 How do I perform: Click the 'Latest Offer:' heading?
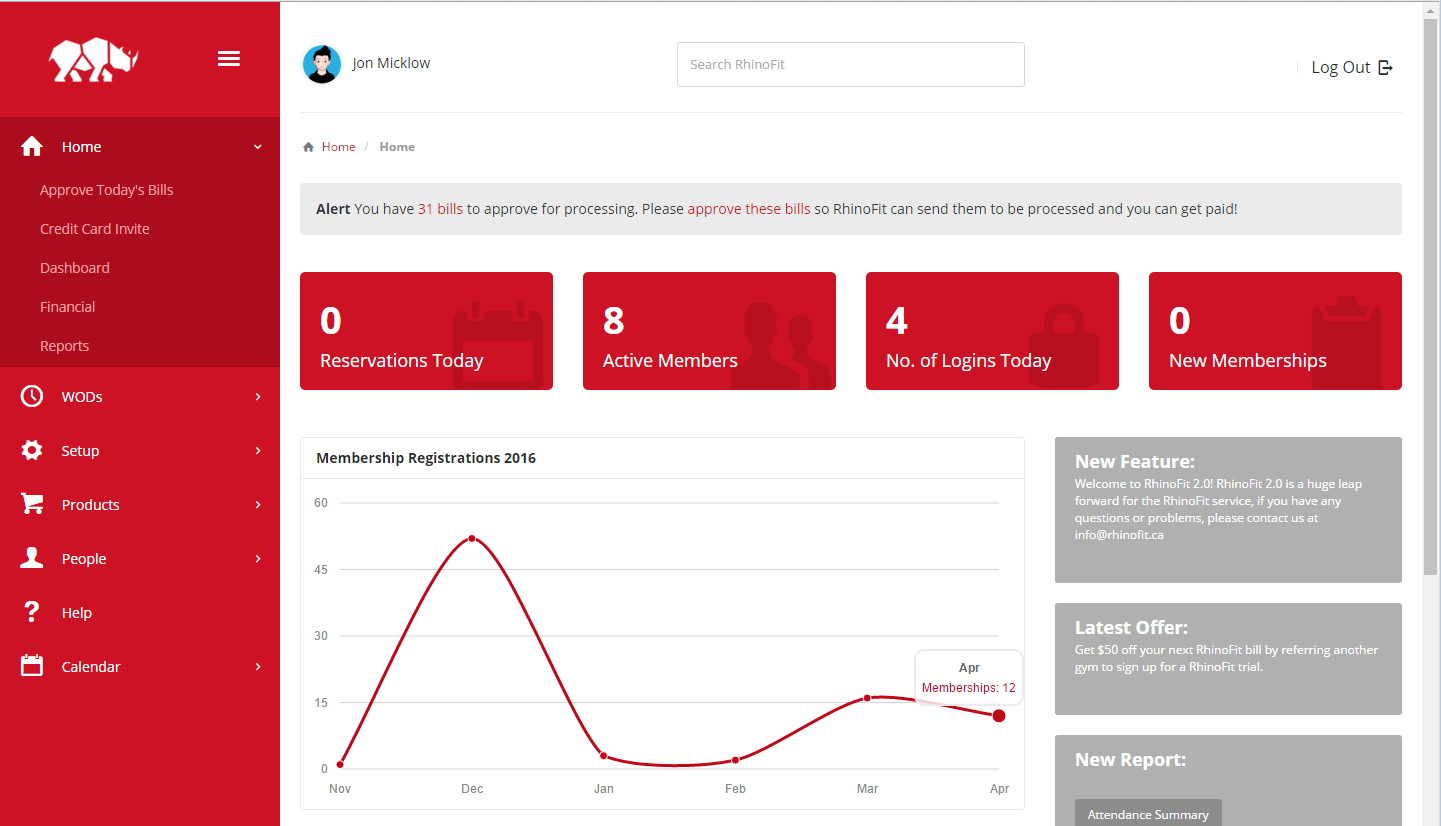[1131, 628]
